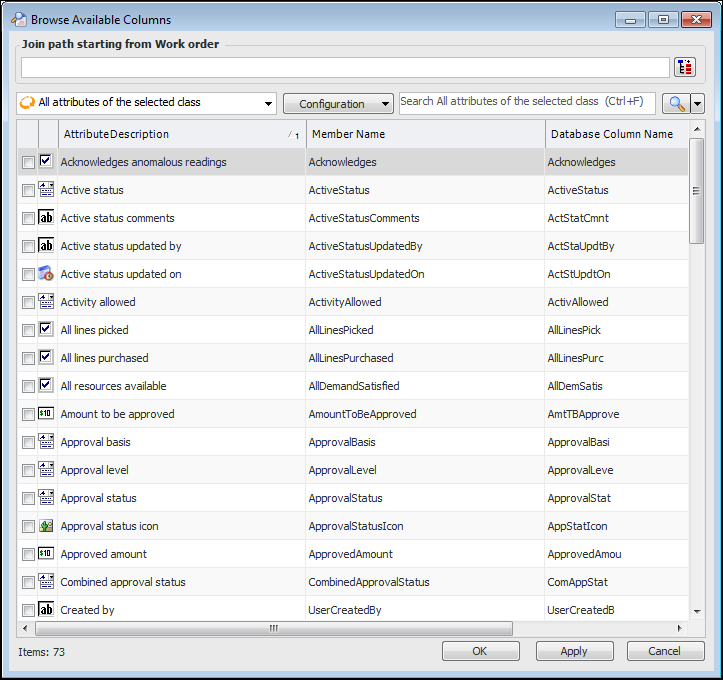723x680 pixels.
Task: Enable the checkbox for Approved amount
Action: click(28, 554)
